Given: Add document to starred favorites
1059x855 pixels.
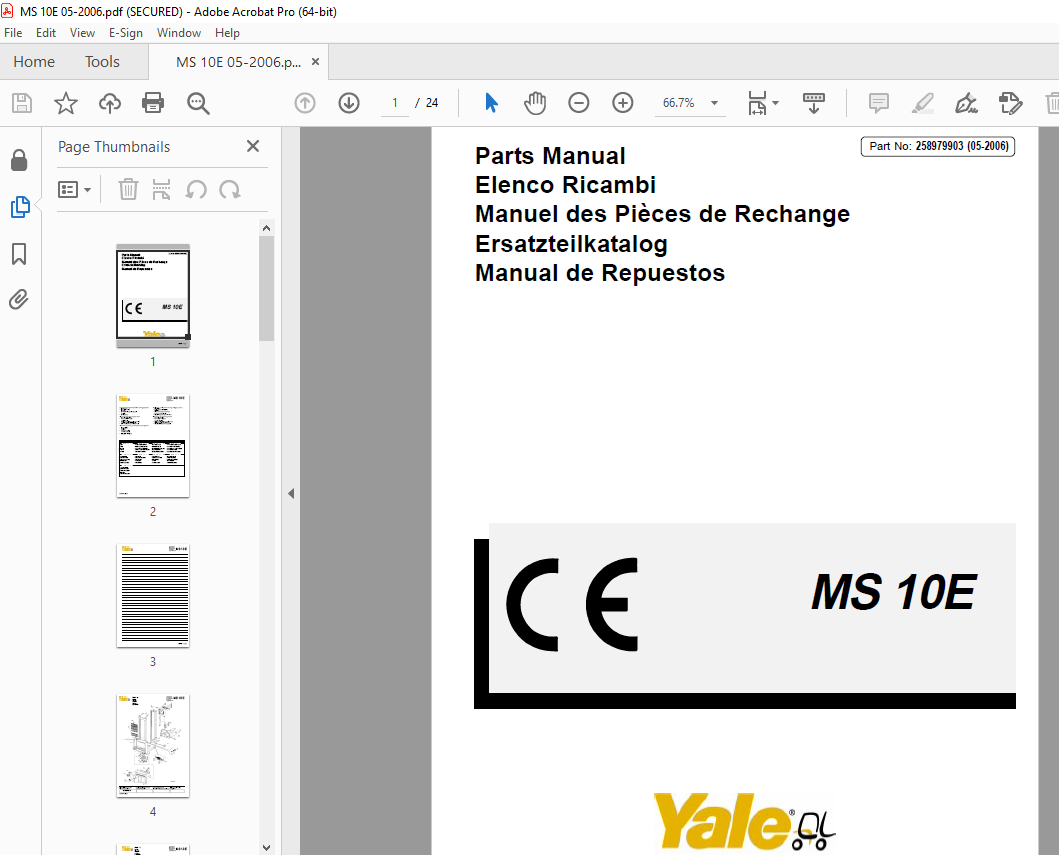Looking at the screenshot, I should (66, 103).
